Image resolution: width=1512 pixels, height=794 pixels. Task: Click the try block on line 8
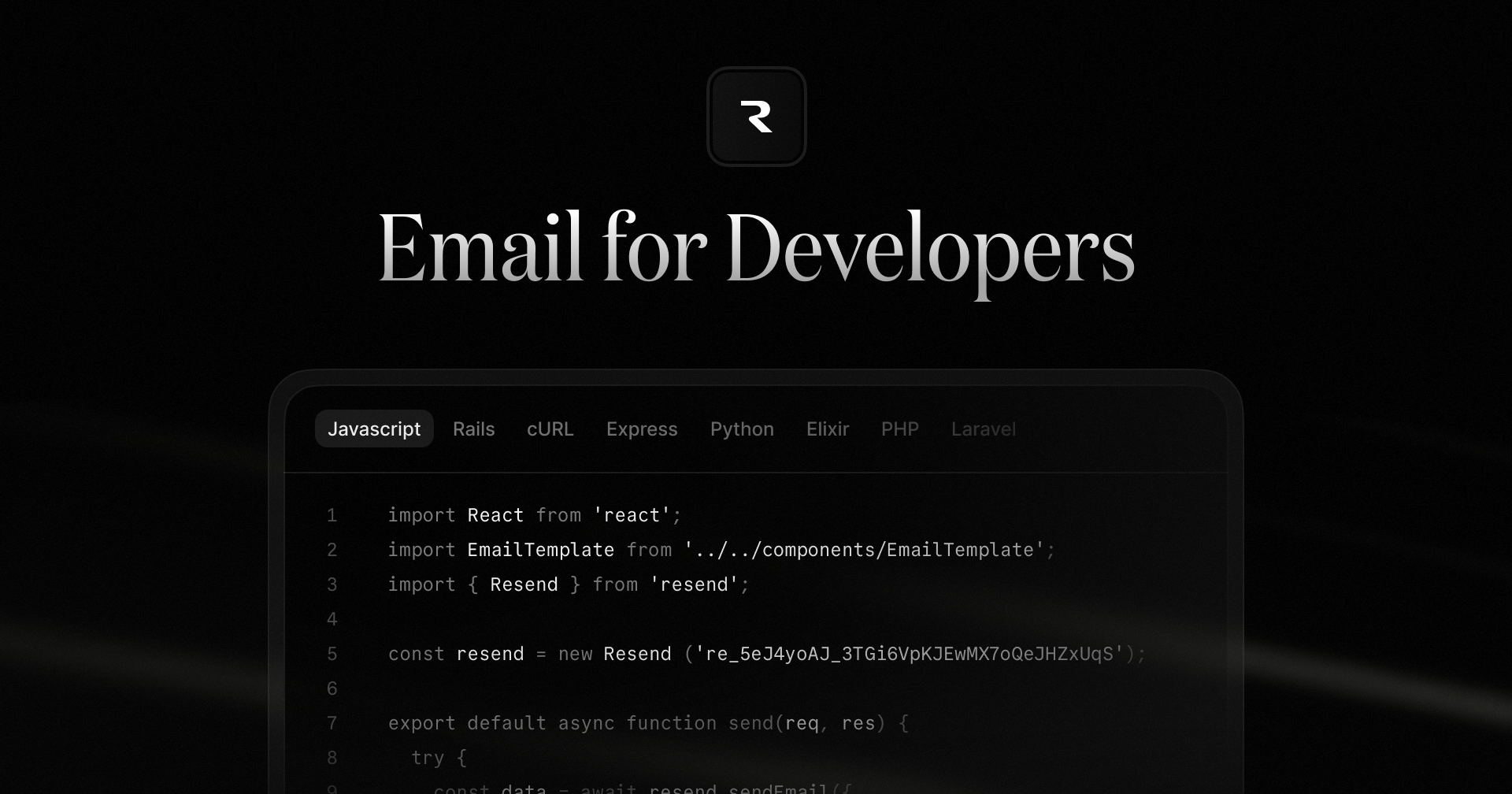pos(438,757)
